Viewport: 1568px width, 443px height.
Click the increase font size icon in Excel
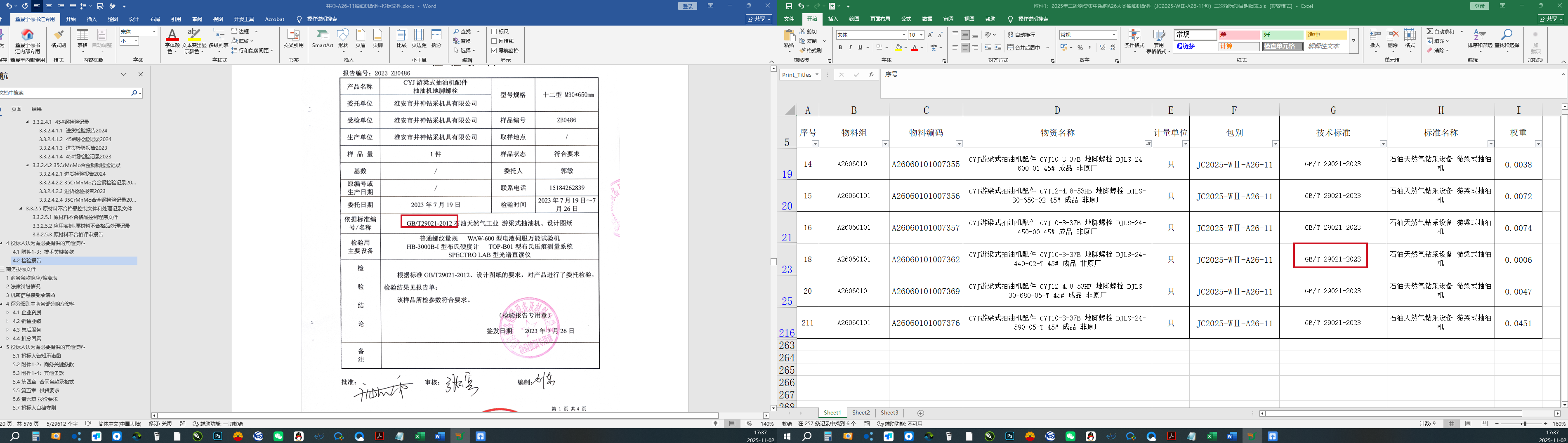(x=930, y=35)
